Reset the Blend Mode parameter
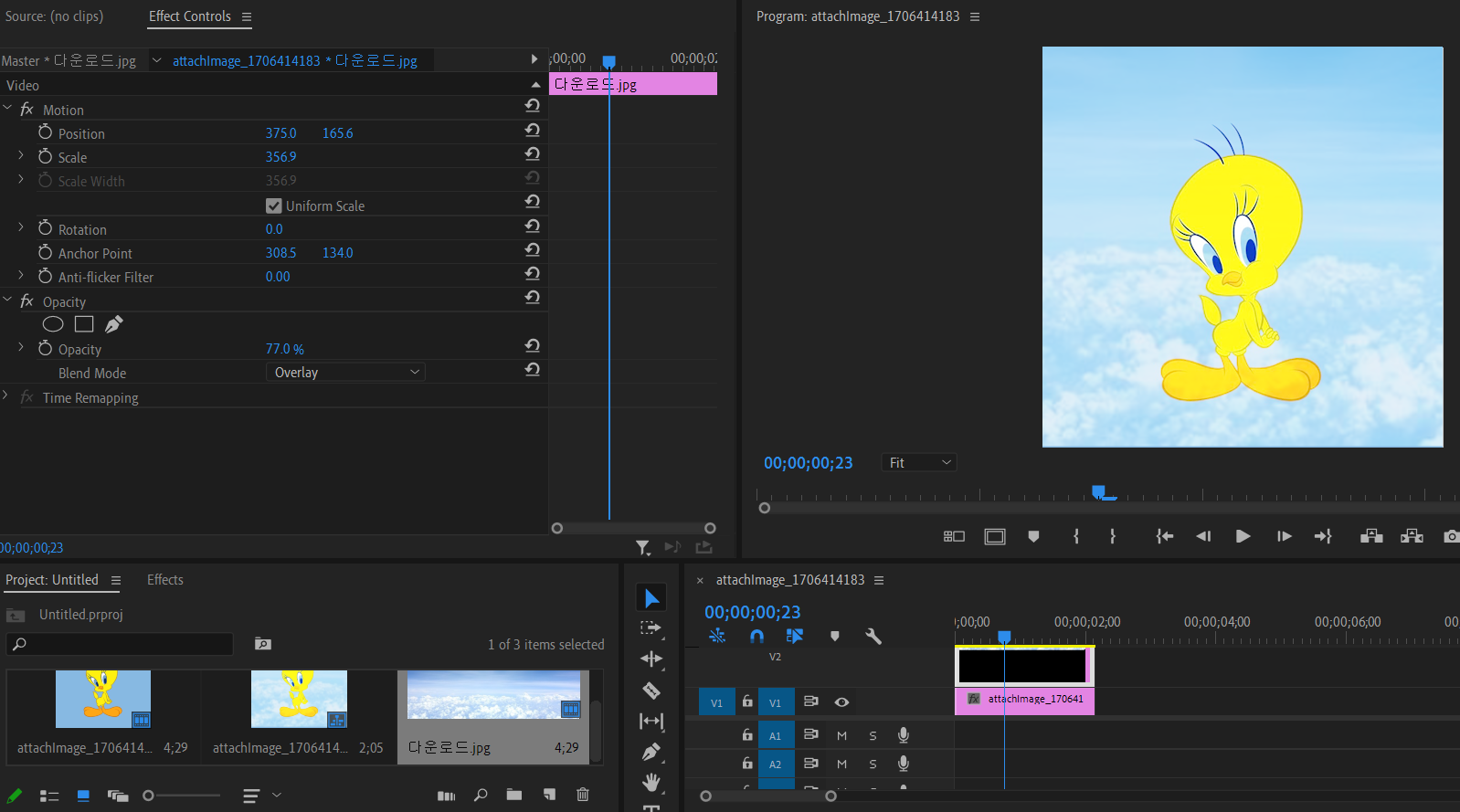Viewport: 1460px width, 812px height. click(533, 369)
